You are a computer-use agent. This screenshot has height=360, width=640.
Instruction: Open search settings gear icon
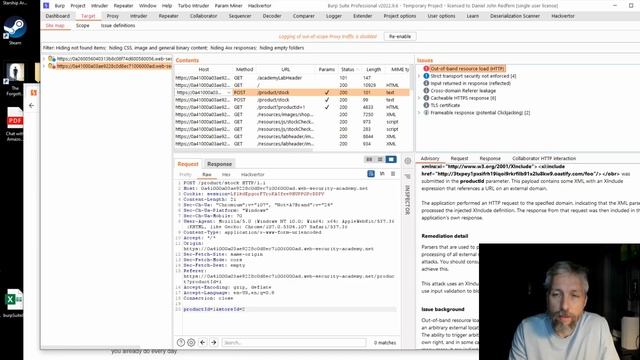click(191, 342)
